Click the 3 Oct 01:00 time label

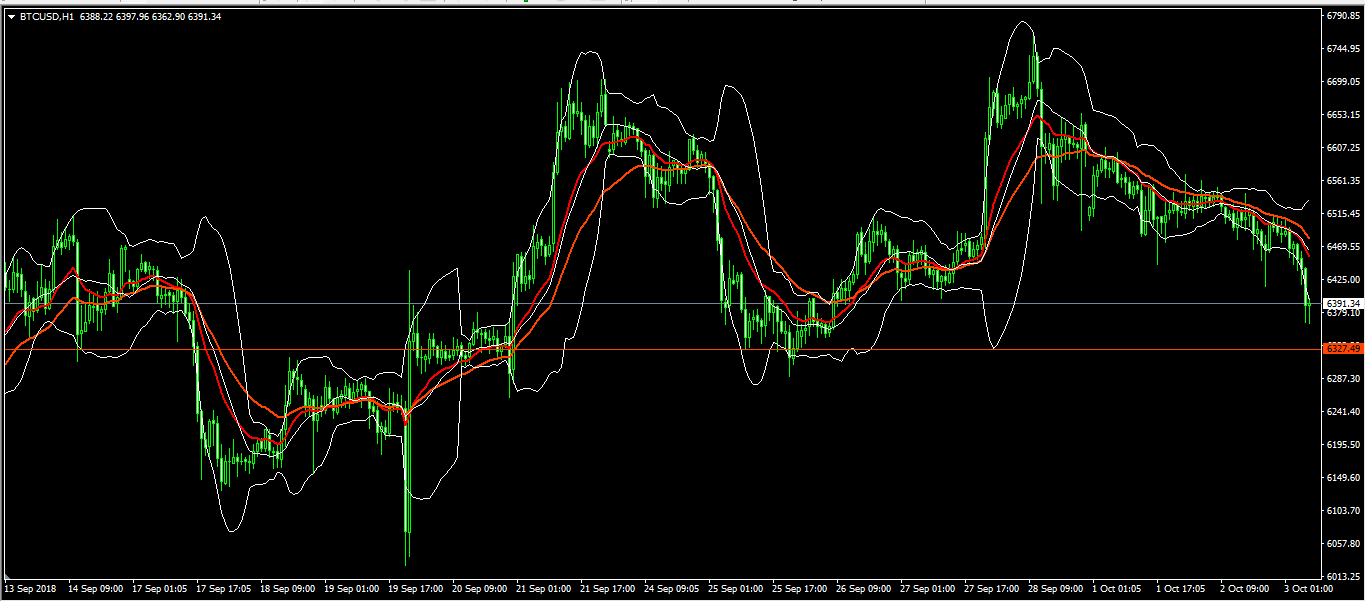tap(1308, 590)
